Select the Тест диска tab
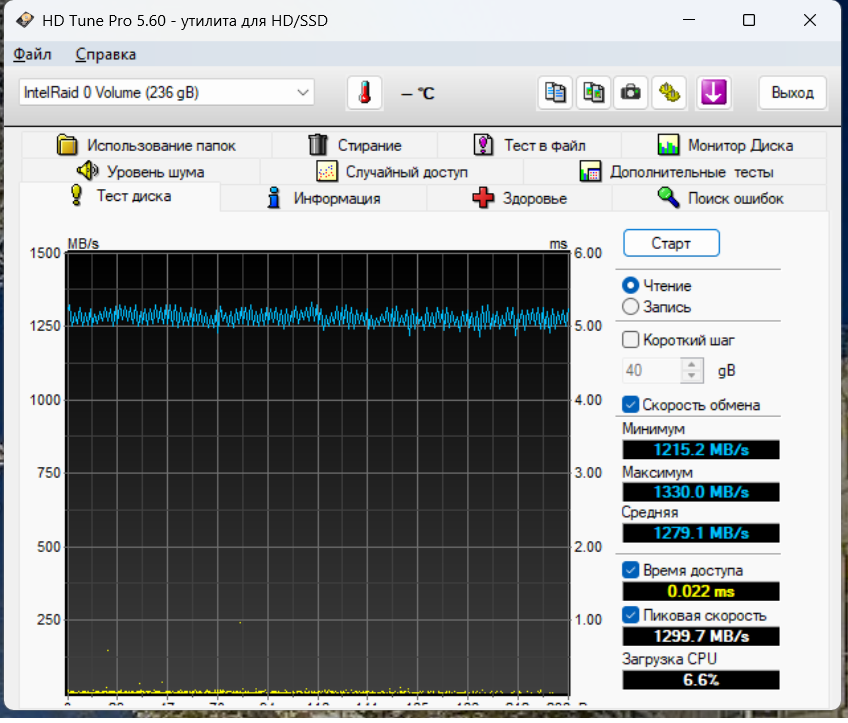 coord(120,196)
